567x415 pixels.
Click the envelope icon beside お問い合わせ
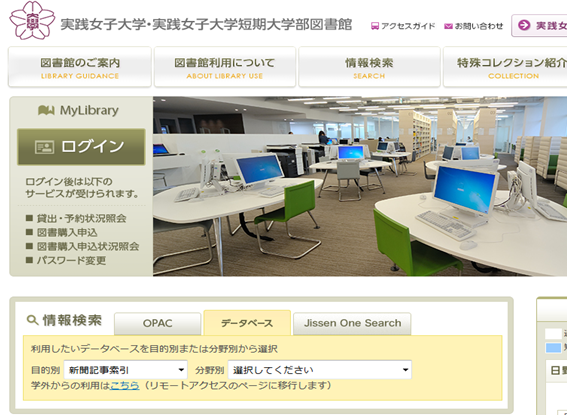(x=448, y=26)
